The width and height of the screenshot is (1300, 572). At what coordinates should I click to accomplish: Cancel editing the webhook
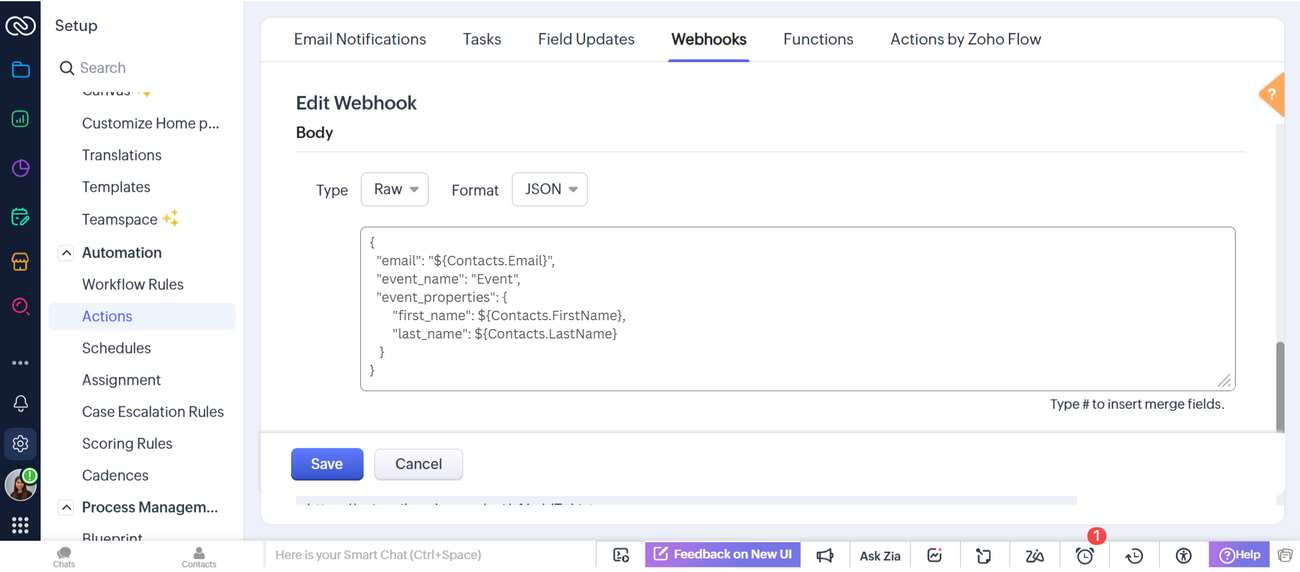click(418, 464)
